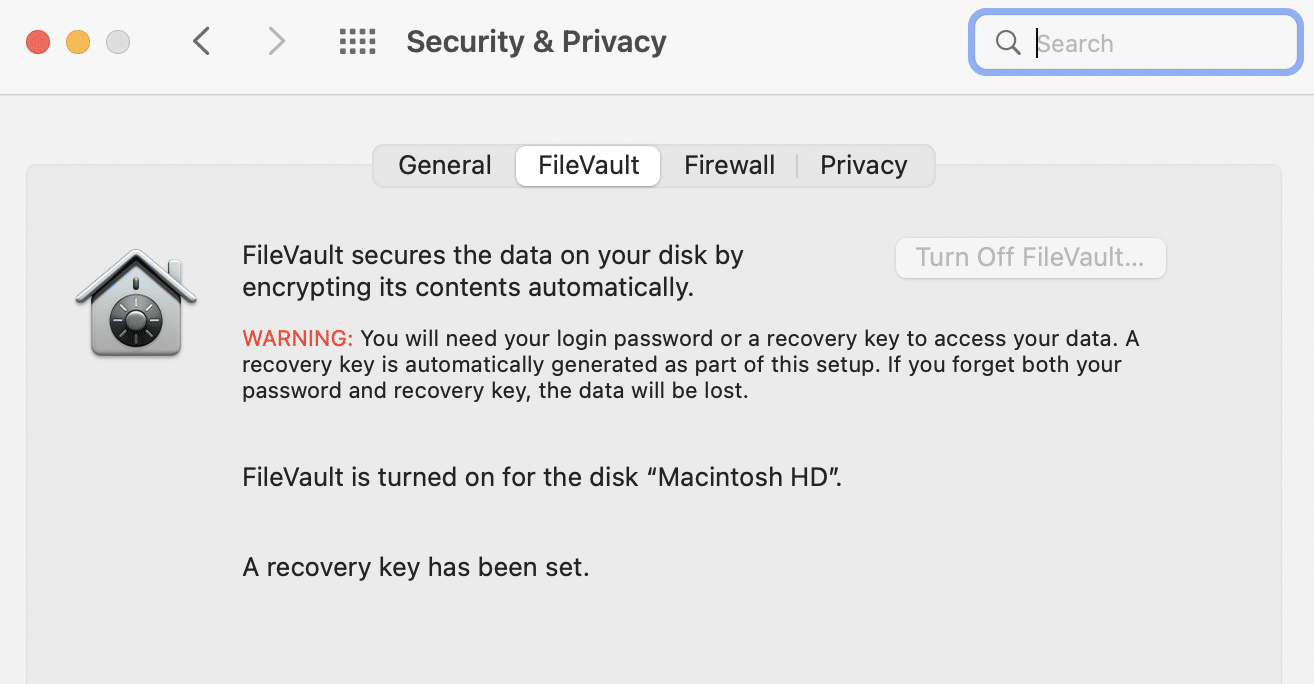Click the "A recovery key has been set" text
This screenshot has height=684, width=1314.
[x=416, y=568]
